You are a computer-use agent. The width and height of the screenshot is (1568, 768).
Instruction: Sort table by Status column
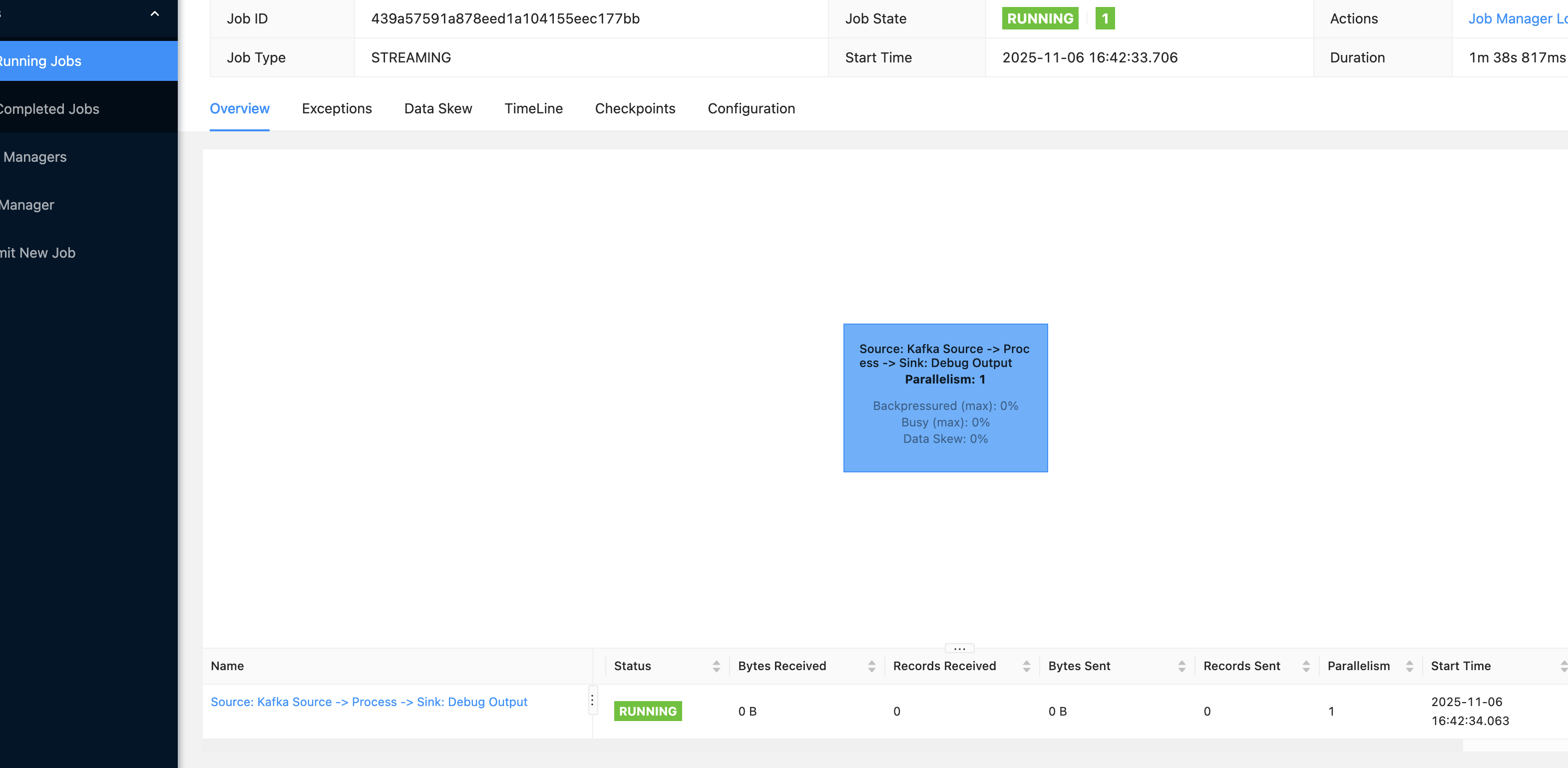pos(716,666)
